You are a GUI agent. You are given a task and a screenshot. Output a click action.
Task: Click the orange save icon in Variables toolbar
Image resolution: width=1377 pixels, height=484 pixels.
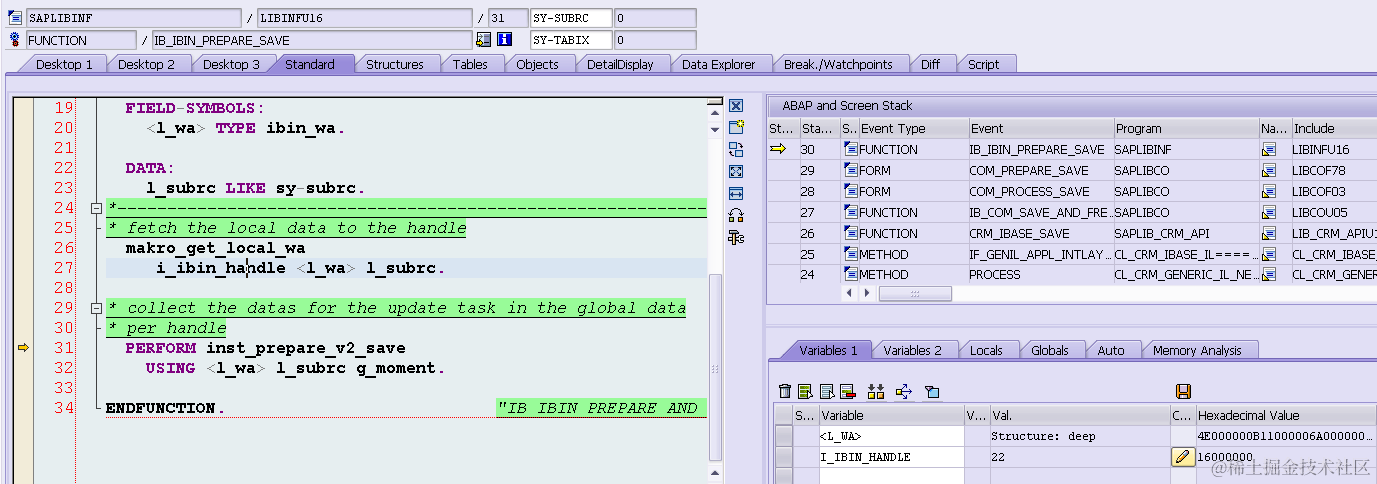pyautogui.click(x=1183, y=391)
